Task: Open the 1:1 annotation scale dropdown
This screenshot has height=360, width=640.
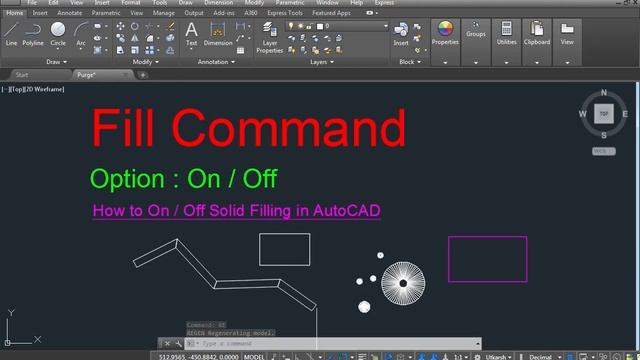Action: (x=461, y=357)
